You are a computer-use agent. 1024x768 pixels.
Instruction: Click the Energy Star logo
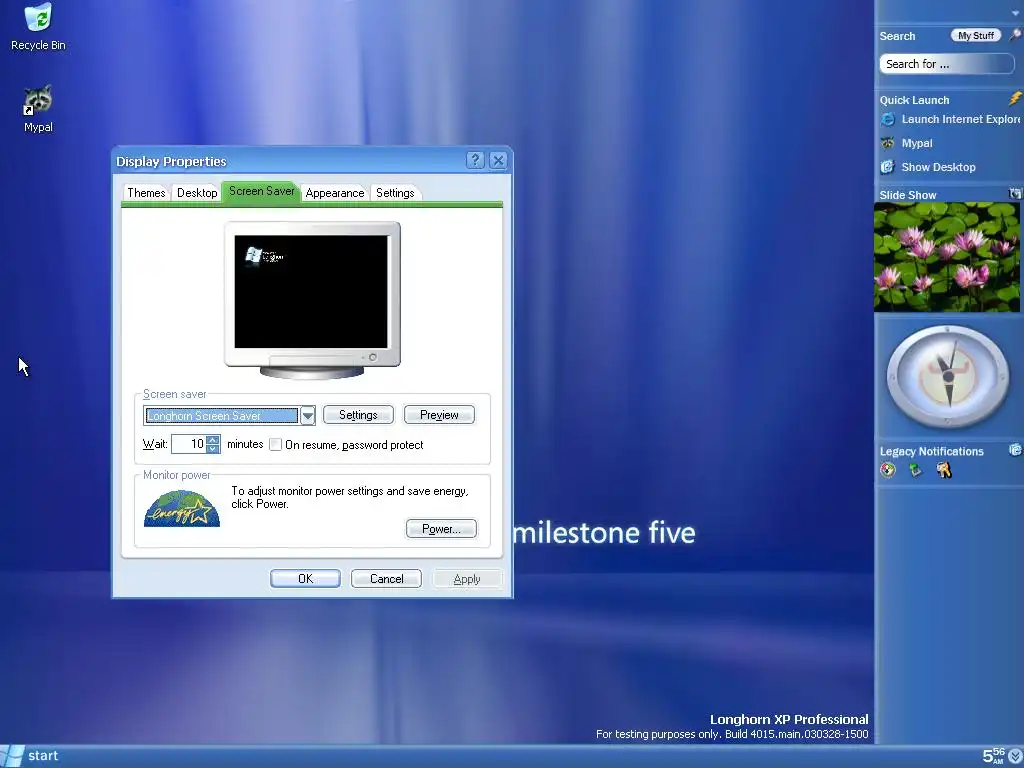182,508
